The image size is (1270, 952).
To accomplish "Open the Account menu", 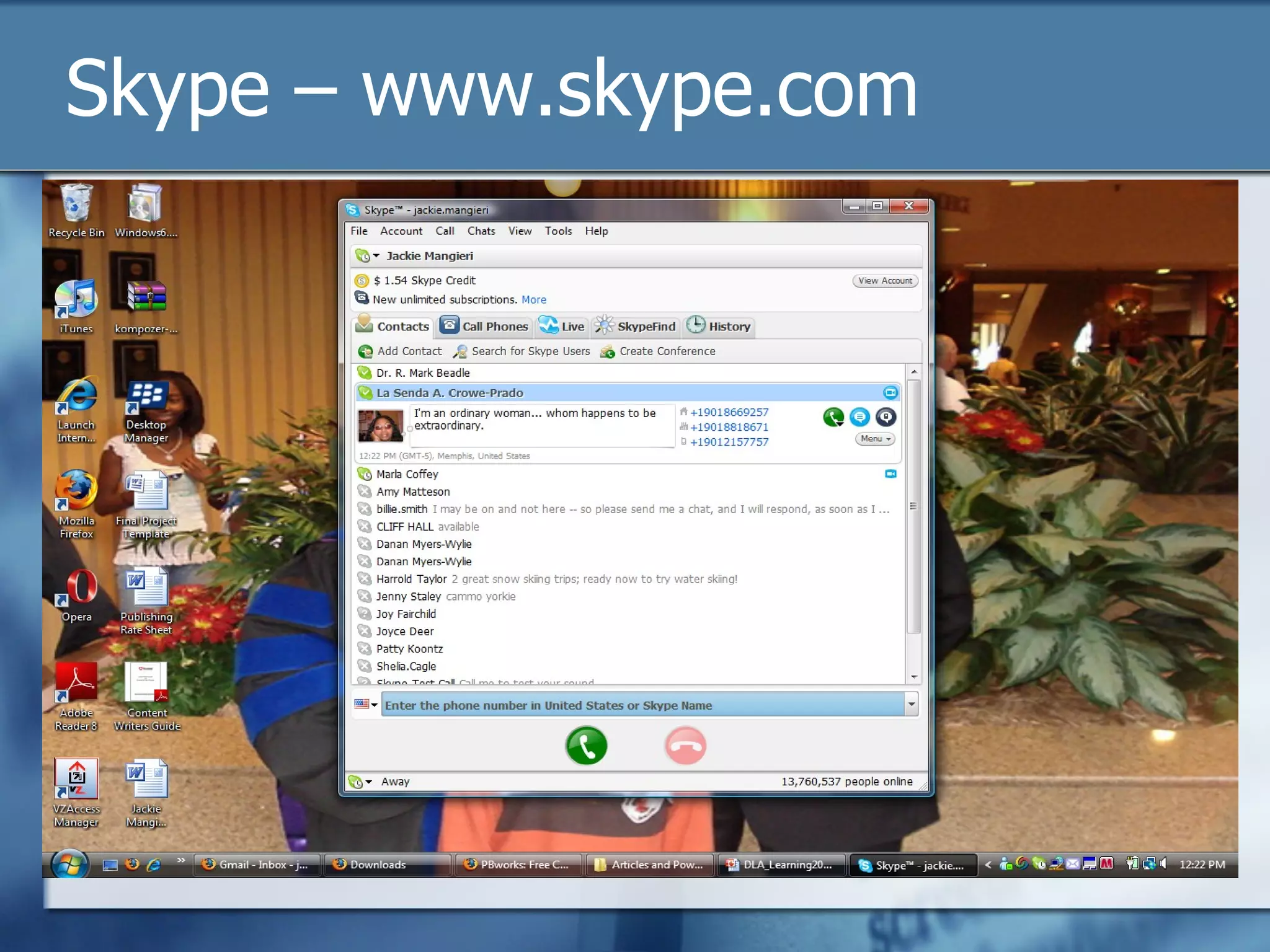I will click(401, 231).
